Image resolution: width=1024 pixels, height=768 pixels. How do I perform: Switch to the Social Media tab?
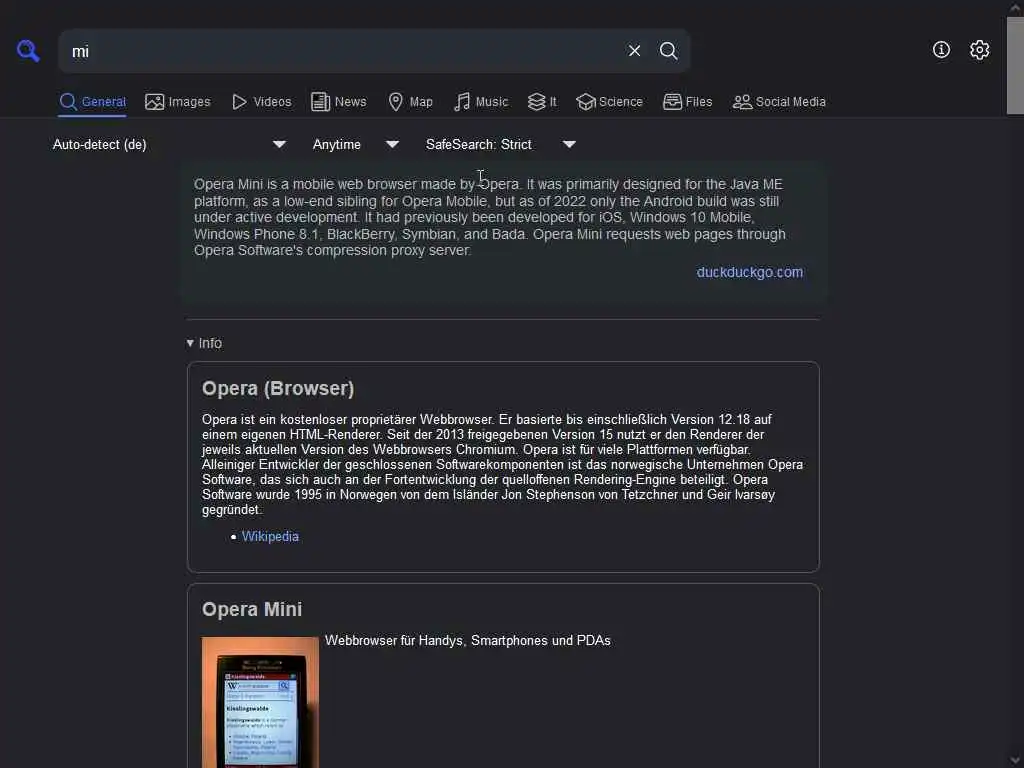(779, 102)
